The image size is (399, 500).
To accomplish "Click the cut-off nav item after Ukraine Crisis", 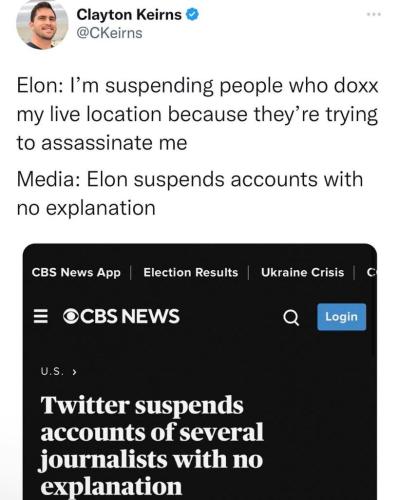I will coord(371,272).
